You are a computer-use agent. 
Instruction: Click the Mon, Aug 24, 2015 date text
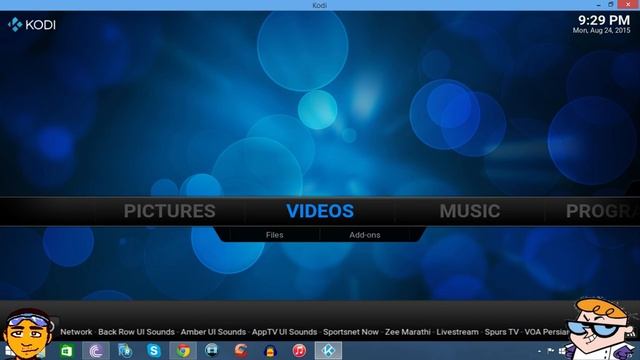click(601, 31)
